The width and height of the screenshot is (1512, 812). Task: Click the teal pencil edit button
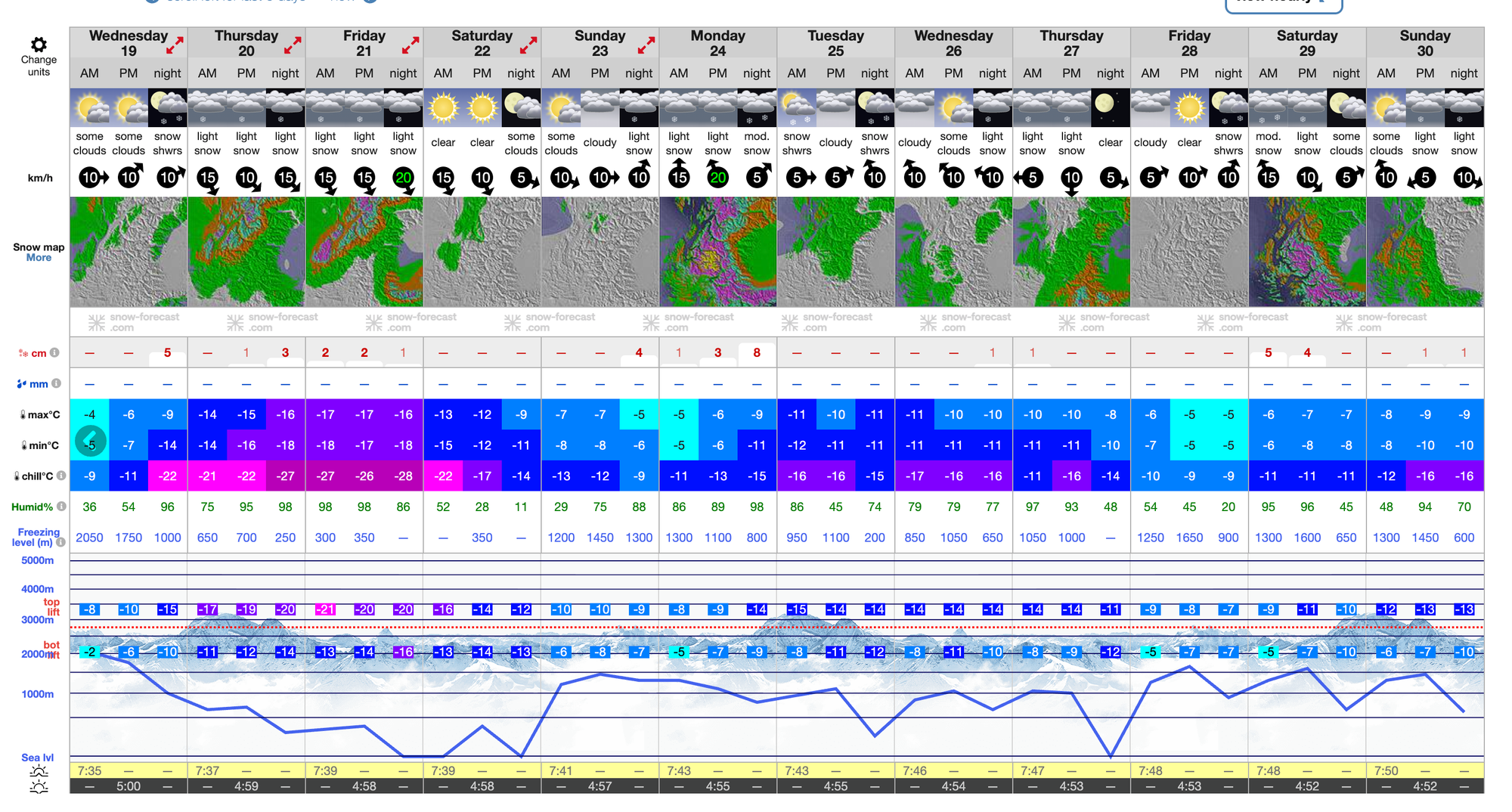pyautogui.click(x=90, y=441)
